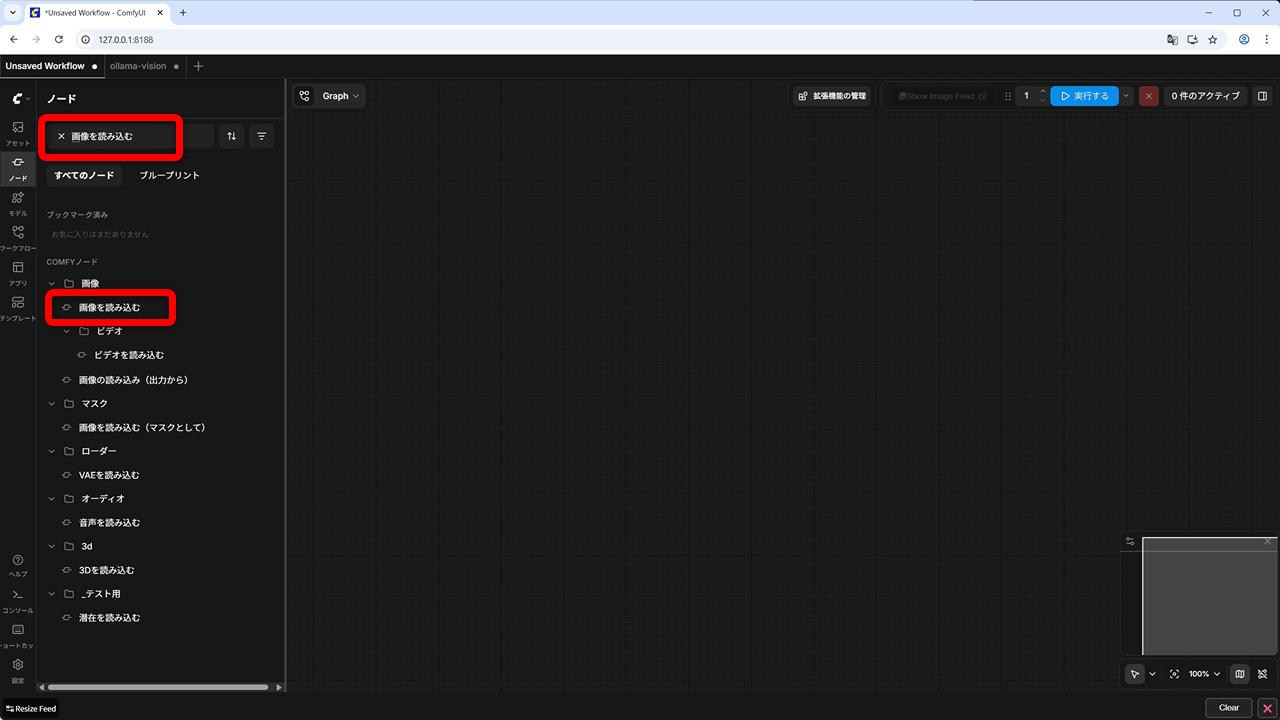
Task: Toggle the minimap visibility button
Action: pos(1240,674)
